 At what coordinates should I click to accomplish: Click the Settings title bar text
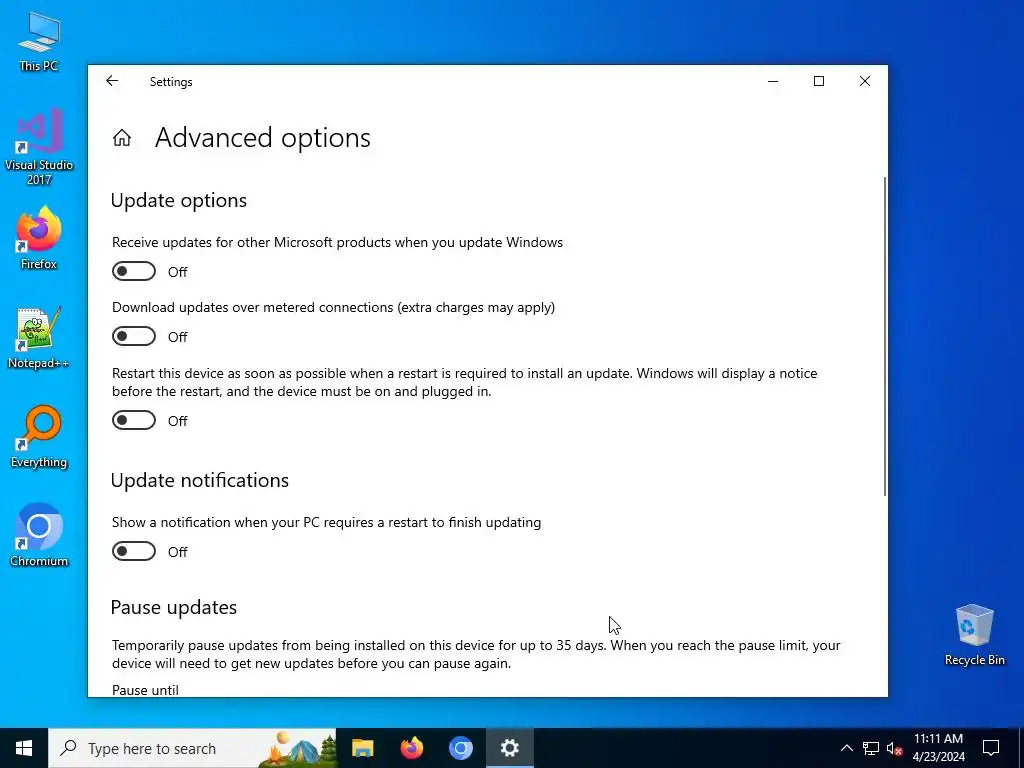pyautogui.click(x=171, y=82)
